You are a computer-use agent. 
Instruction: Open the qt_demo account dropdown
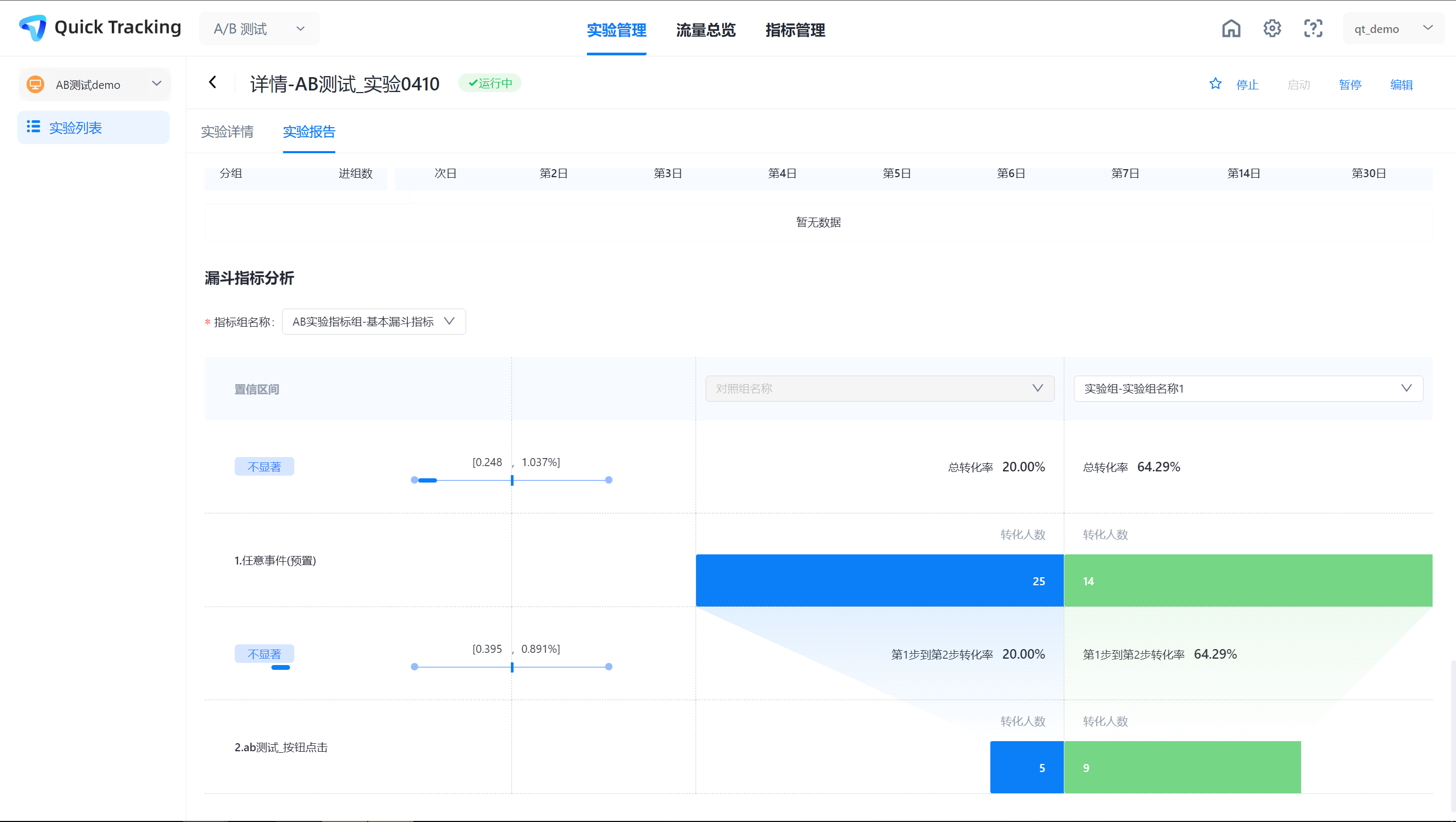1393,29
